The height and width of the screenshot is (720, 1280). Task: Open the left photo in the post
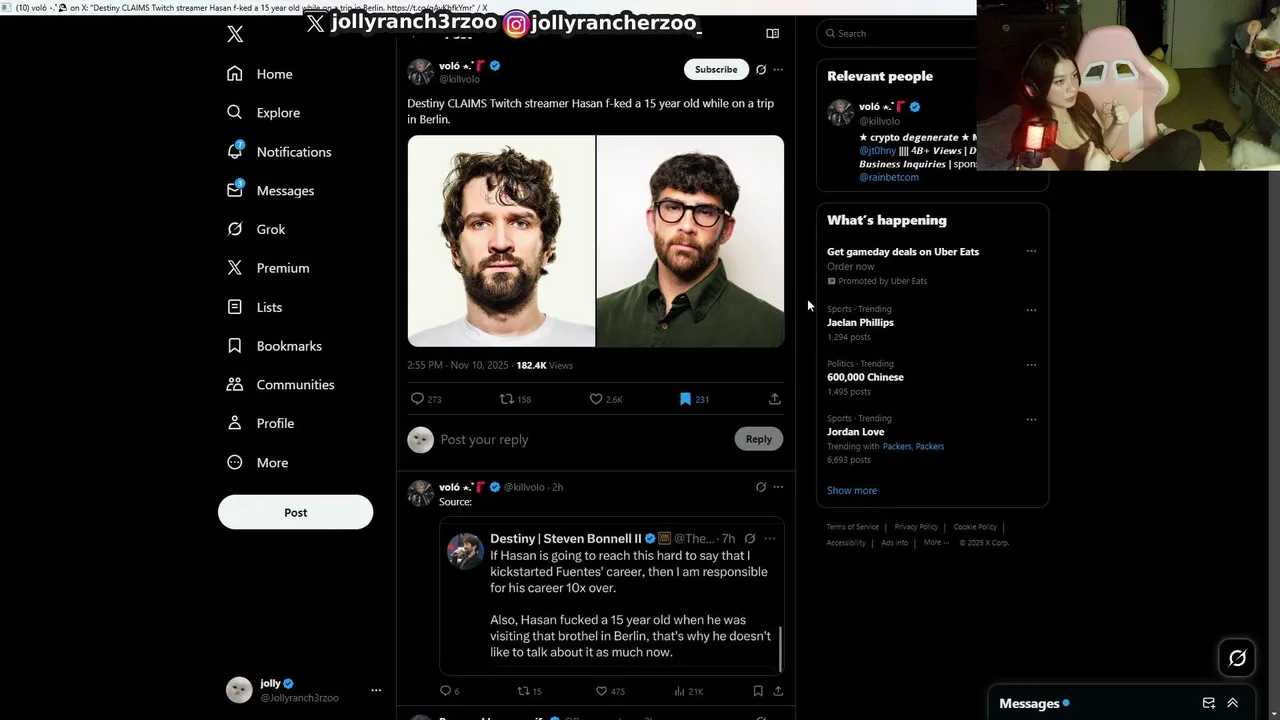(501, 241)
